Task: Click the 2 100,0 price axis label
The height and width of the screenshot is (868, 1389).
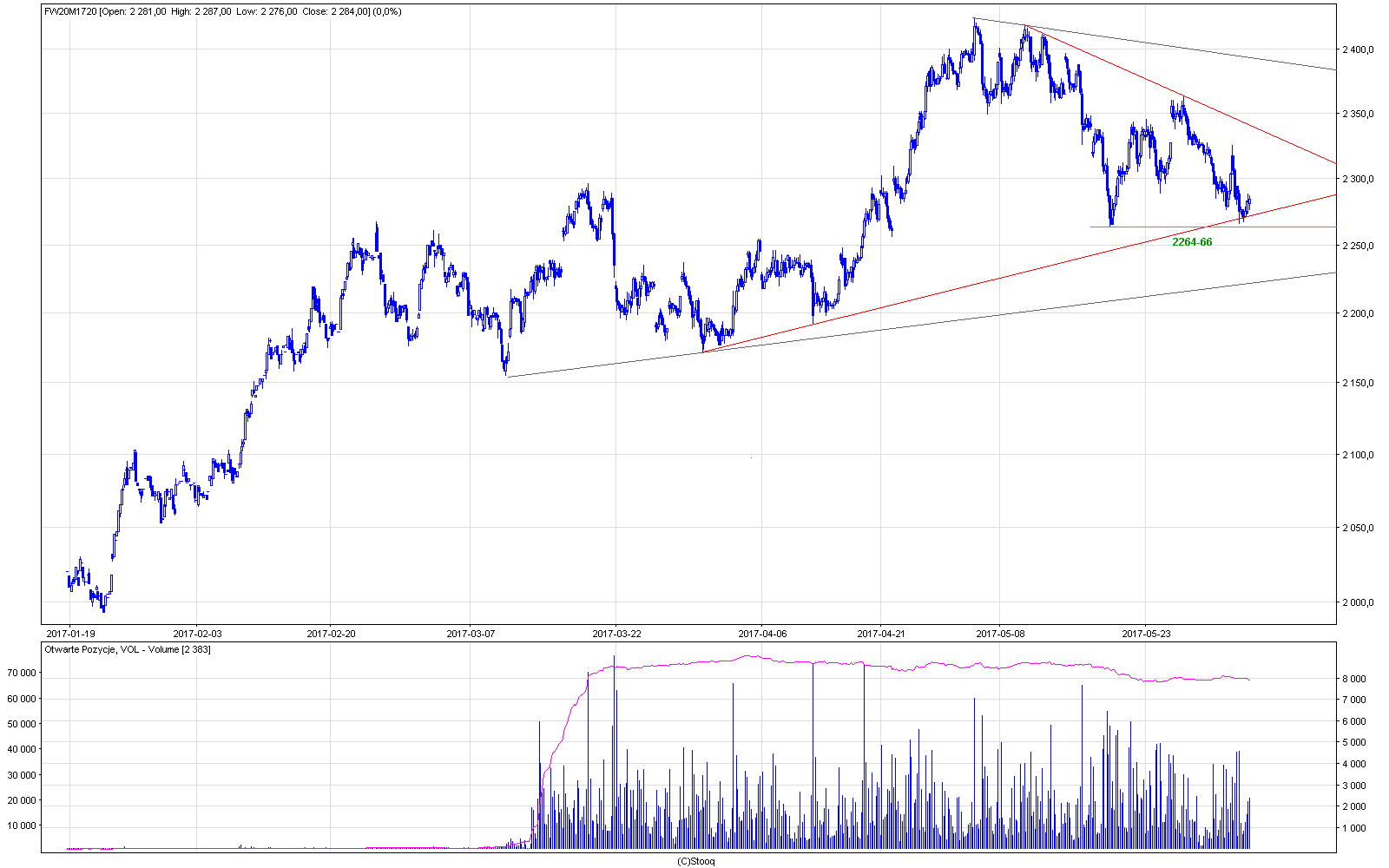Action: 1358,455
